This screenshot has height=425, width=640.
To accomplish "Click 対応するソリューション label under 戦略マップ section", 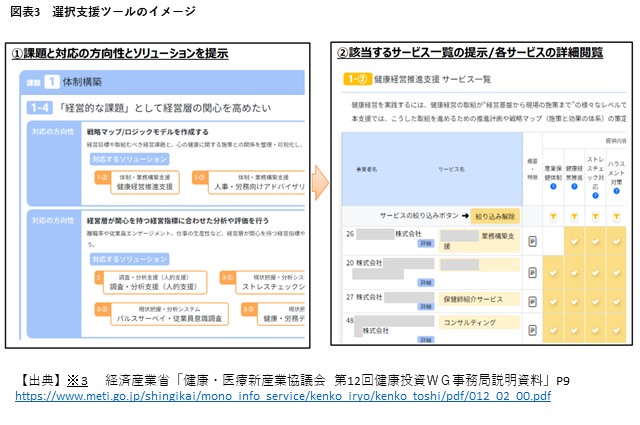I will click(x=129, y=159).
